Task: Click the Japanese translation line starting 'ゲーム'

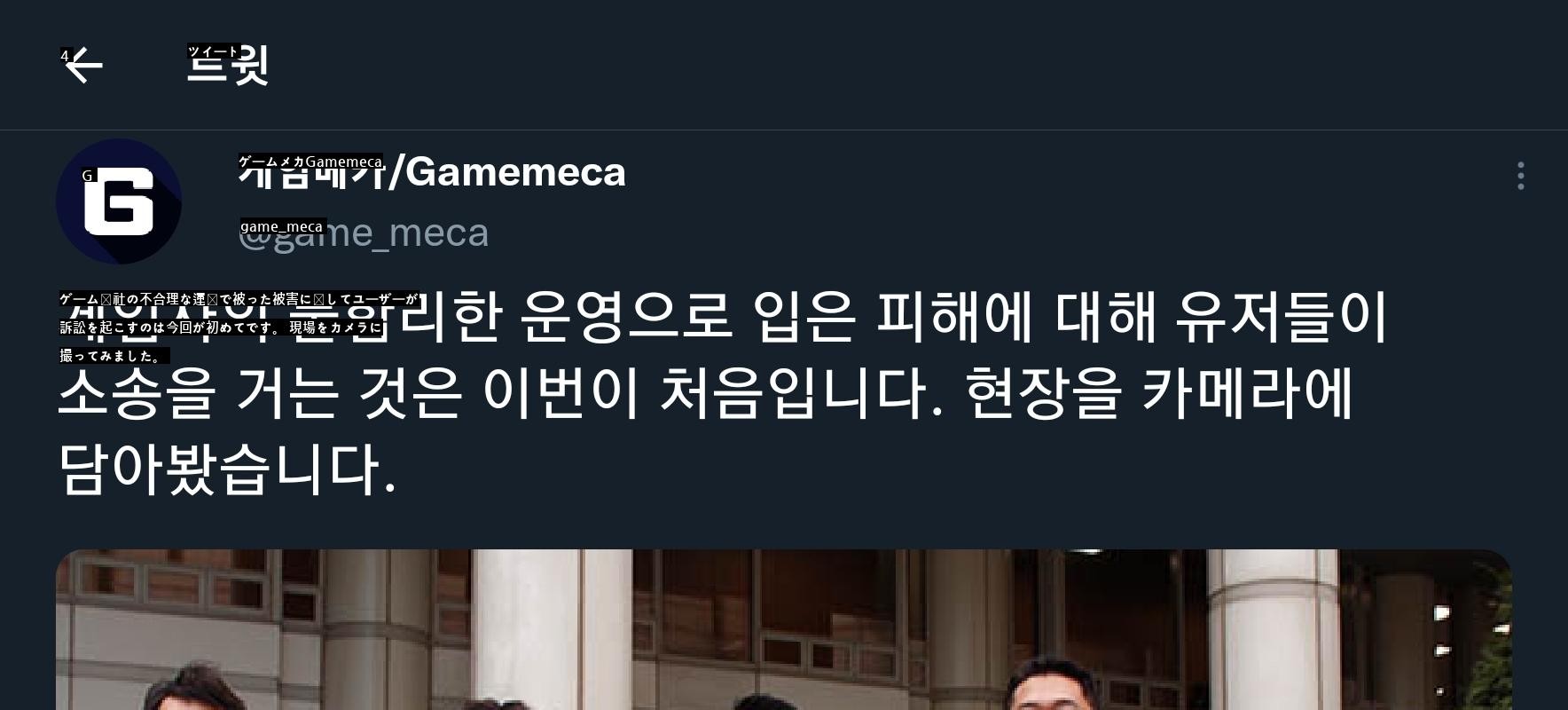Action: (239, 299)
